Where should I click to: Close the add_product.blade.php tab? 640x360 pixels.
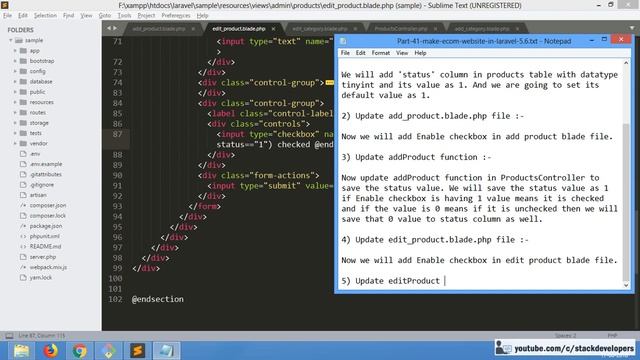click(193, 29)
